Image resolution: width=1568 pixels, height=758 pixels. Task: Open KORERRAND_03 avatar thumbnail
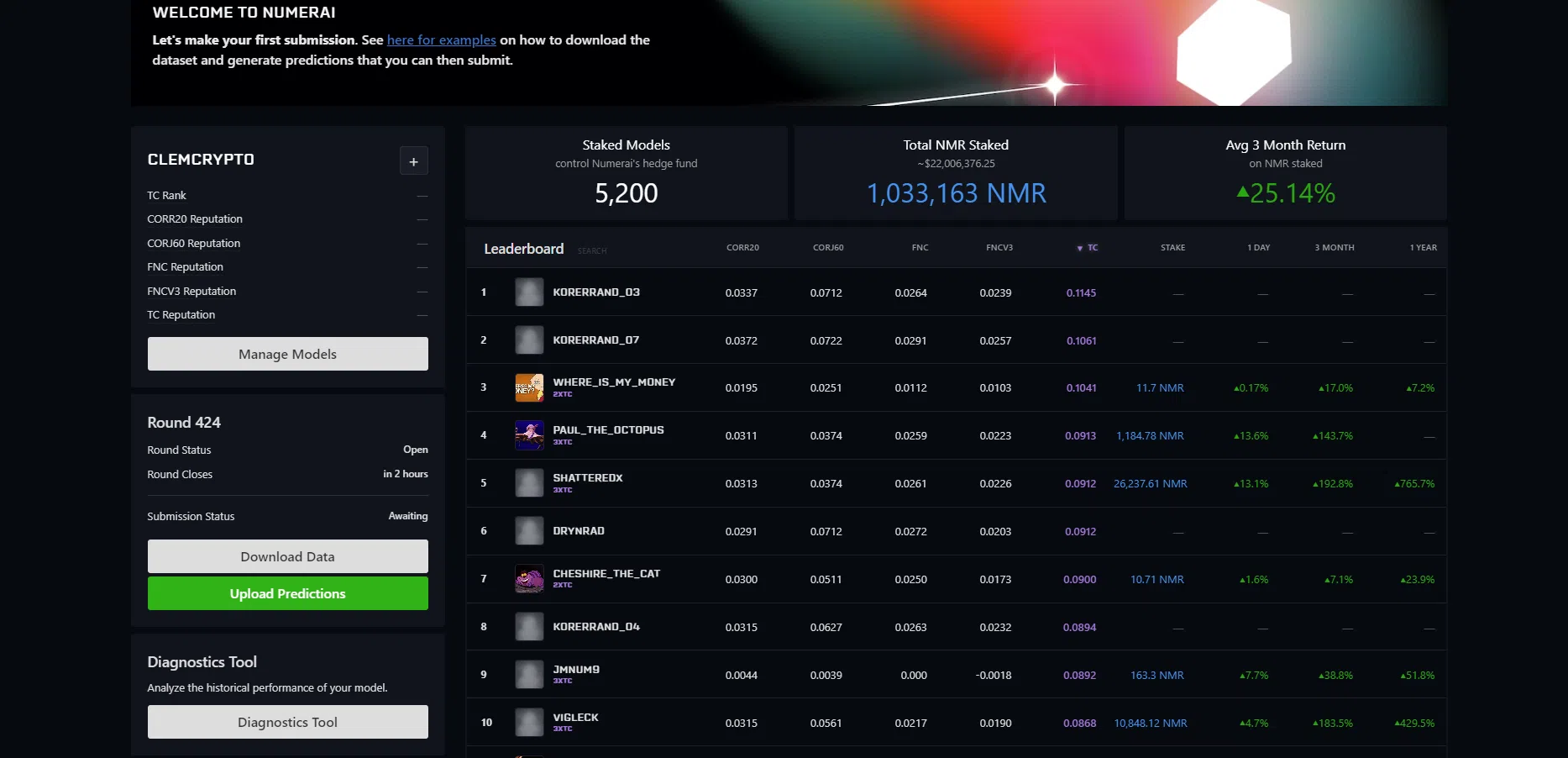529,292
